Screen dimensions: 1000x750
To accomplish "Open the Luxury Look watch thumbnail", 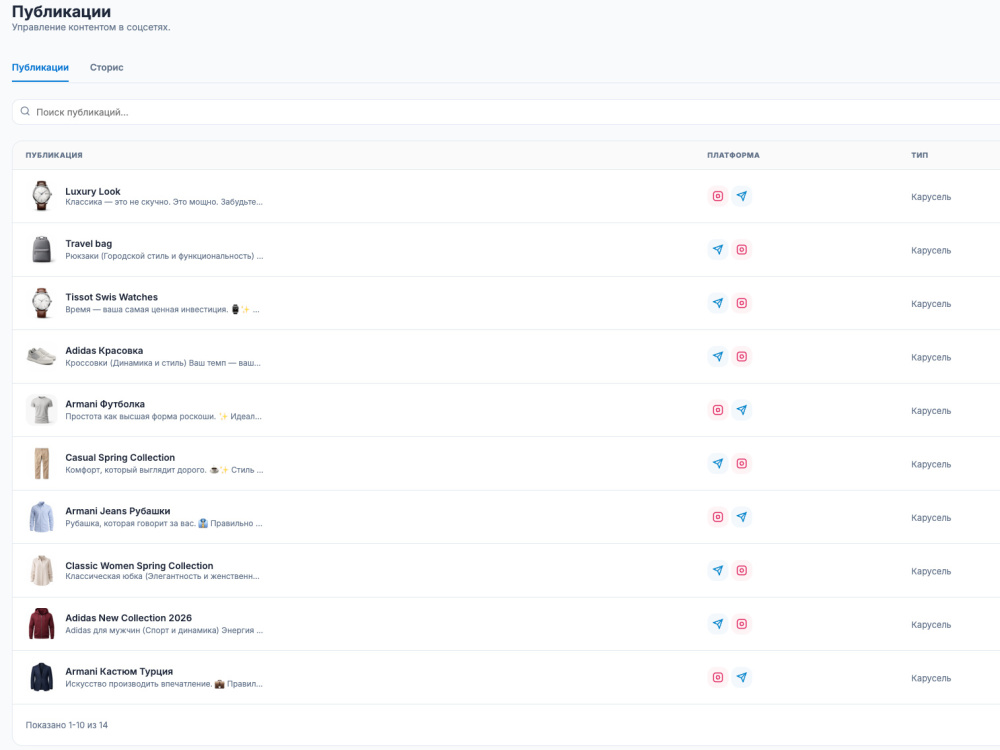I will point(41,196).
